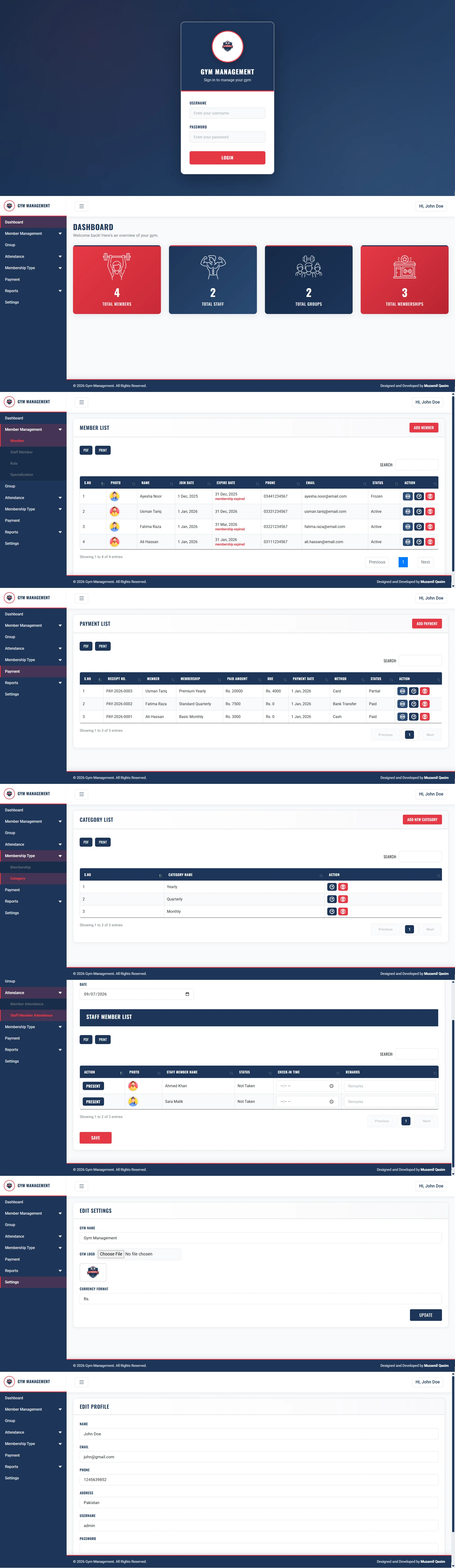This screenshot has height=1568, width=455.
Task: Collapse Attendance on the Staff Attendance page sidebar
Action: click(33, 993)
